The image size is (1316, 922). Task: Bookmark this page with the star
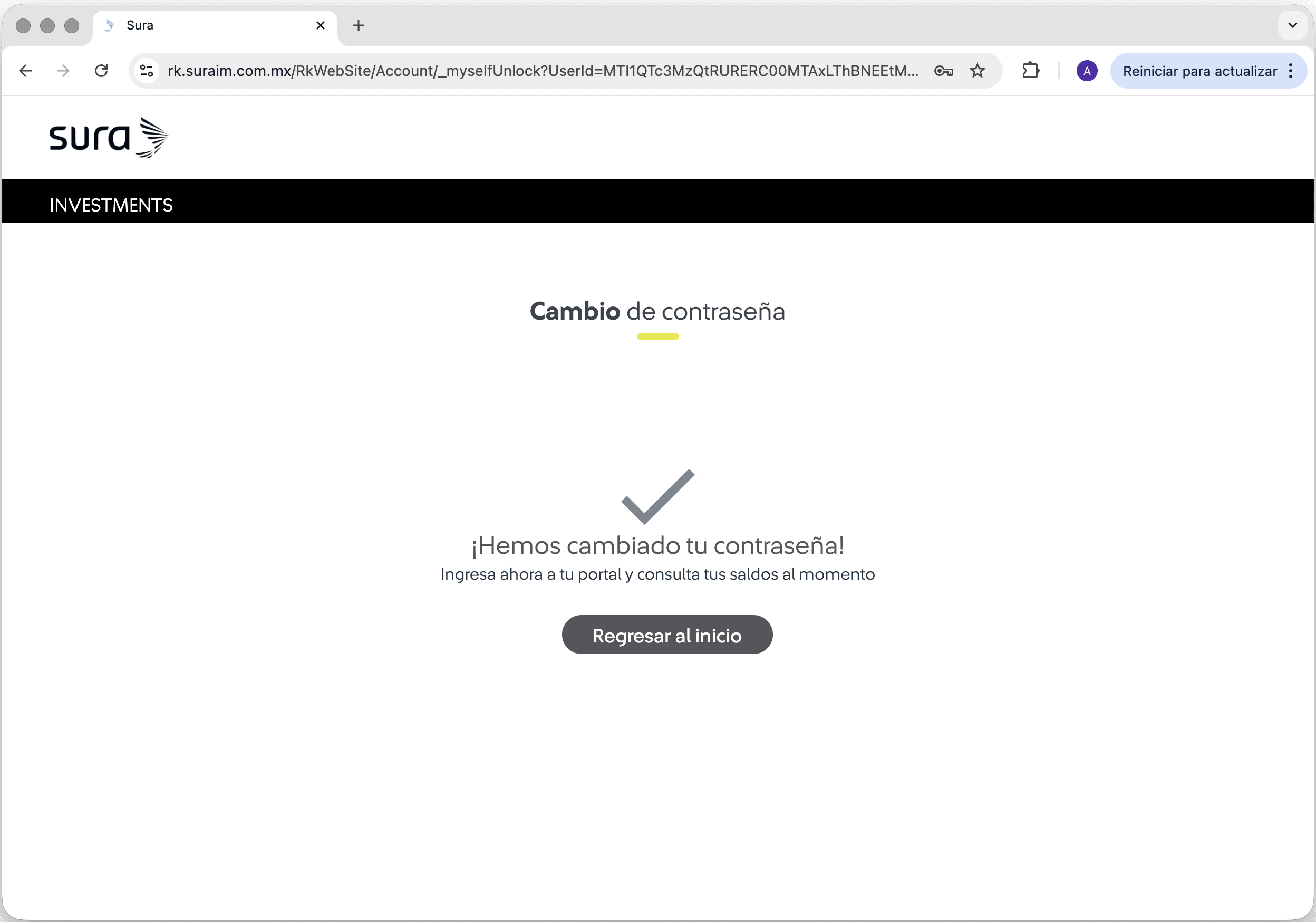pyautogui.click(x=978, y=71)
